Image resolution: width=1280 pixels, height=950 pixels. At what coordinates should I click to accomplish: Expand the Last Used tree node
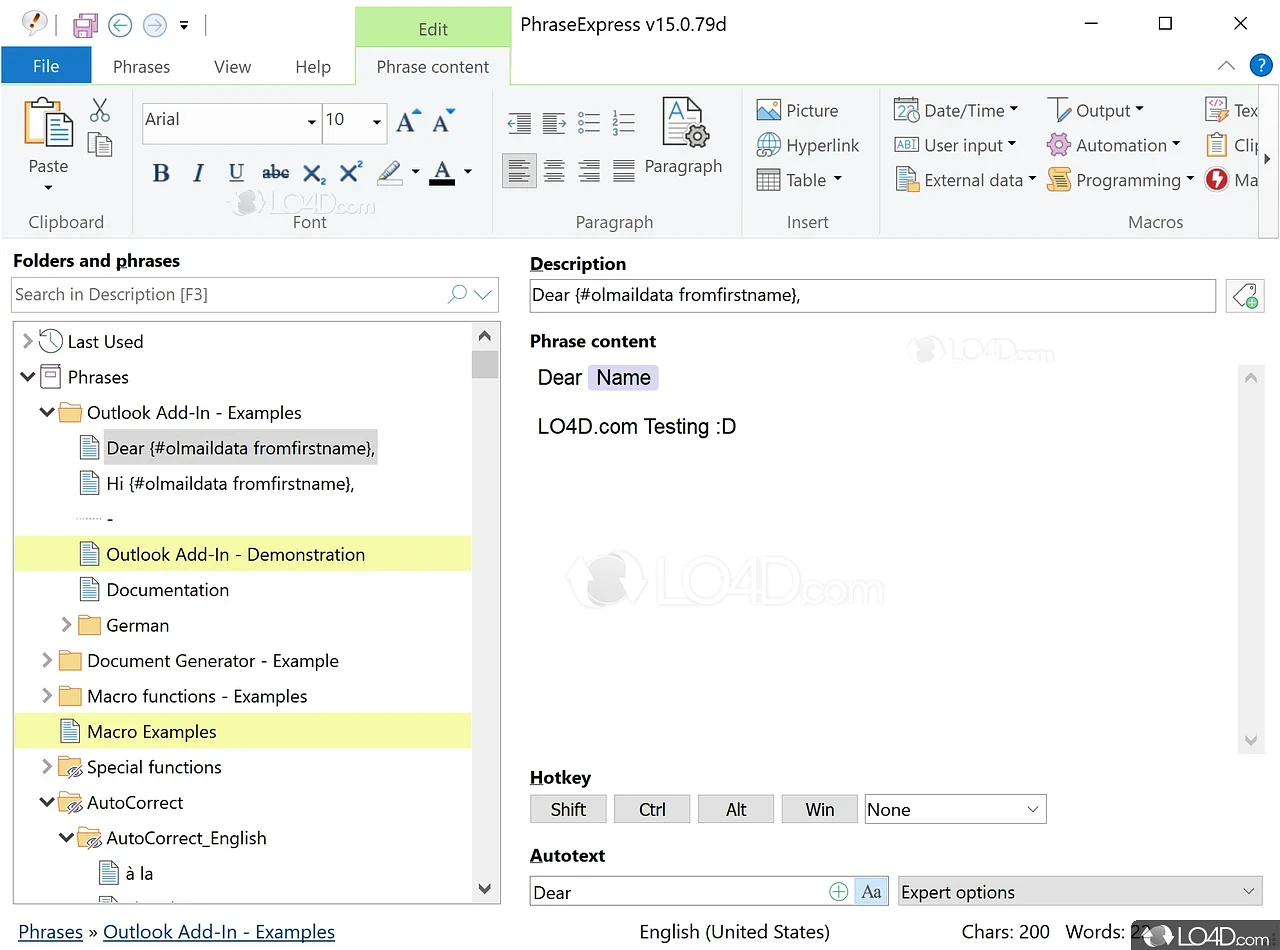tap(27, 341)
